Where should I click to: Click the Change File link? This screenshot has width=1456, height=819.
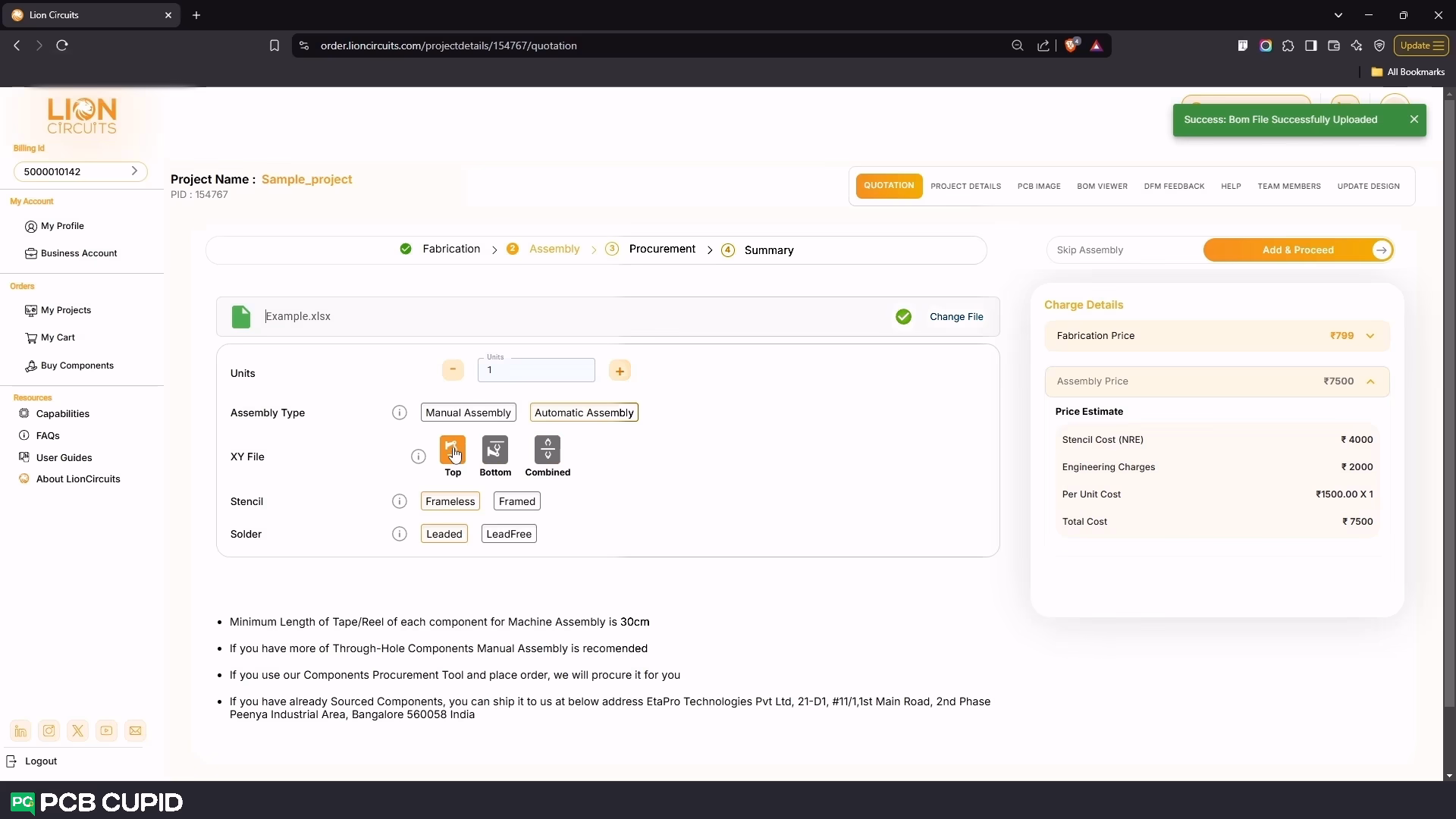[955, 317]
